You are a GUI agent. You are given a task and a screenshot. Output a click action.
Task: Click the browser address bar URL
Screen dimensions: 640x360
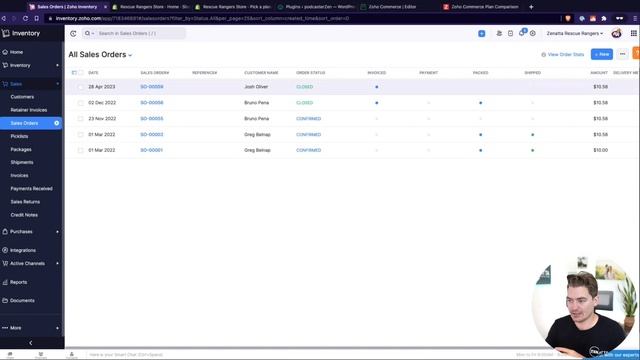click(x=202, y=18)
